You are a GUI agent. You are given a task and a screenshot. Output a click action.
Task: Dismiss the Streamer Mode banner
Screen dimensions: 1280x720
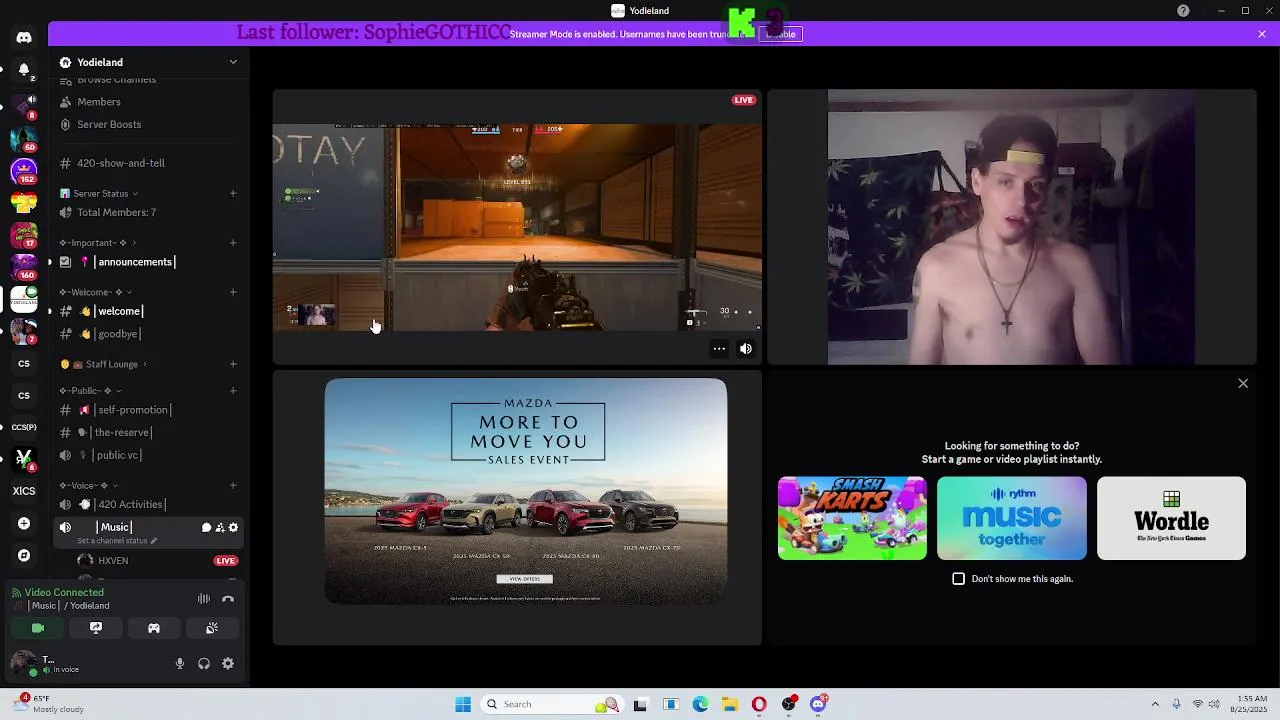click(x=1262, y=34)
